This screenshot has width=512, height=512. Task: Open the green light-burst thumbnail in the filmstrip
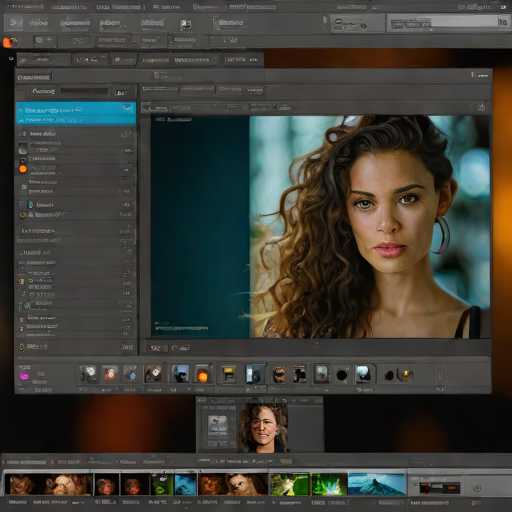(329, 485)
